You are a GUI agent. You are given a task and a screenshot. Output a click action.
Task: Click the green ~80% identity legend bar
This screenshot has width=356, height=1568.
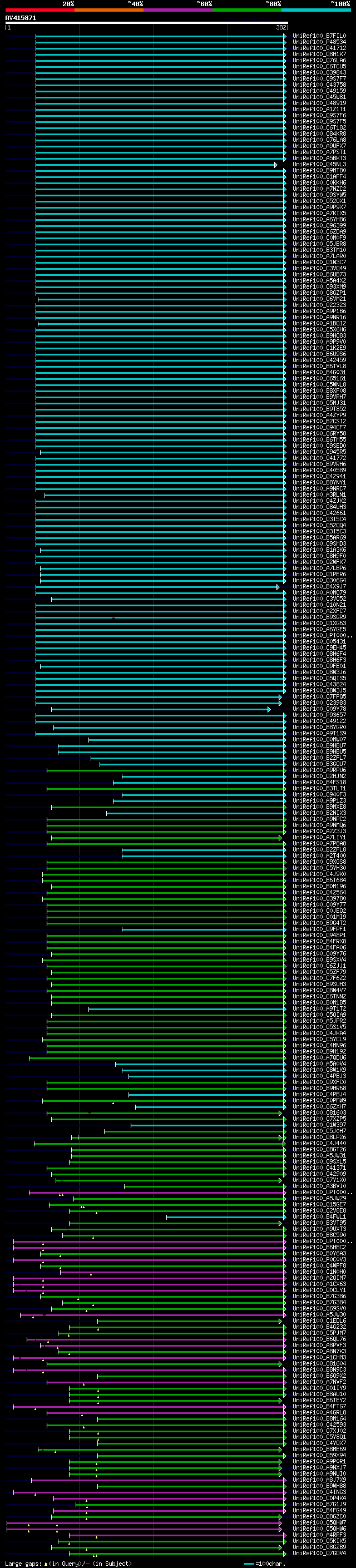(x=247, y=11)
